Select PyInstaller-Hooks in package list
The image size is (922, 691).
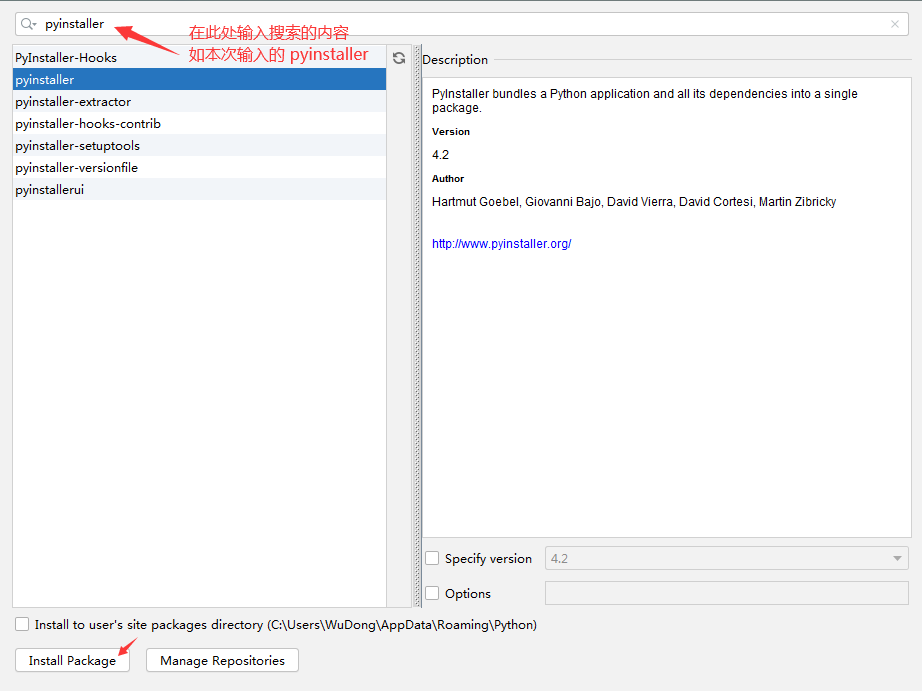[x=199, y=58]
